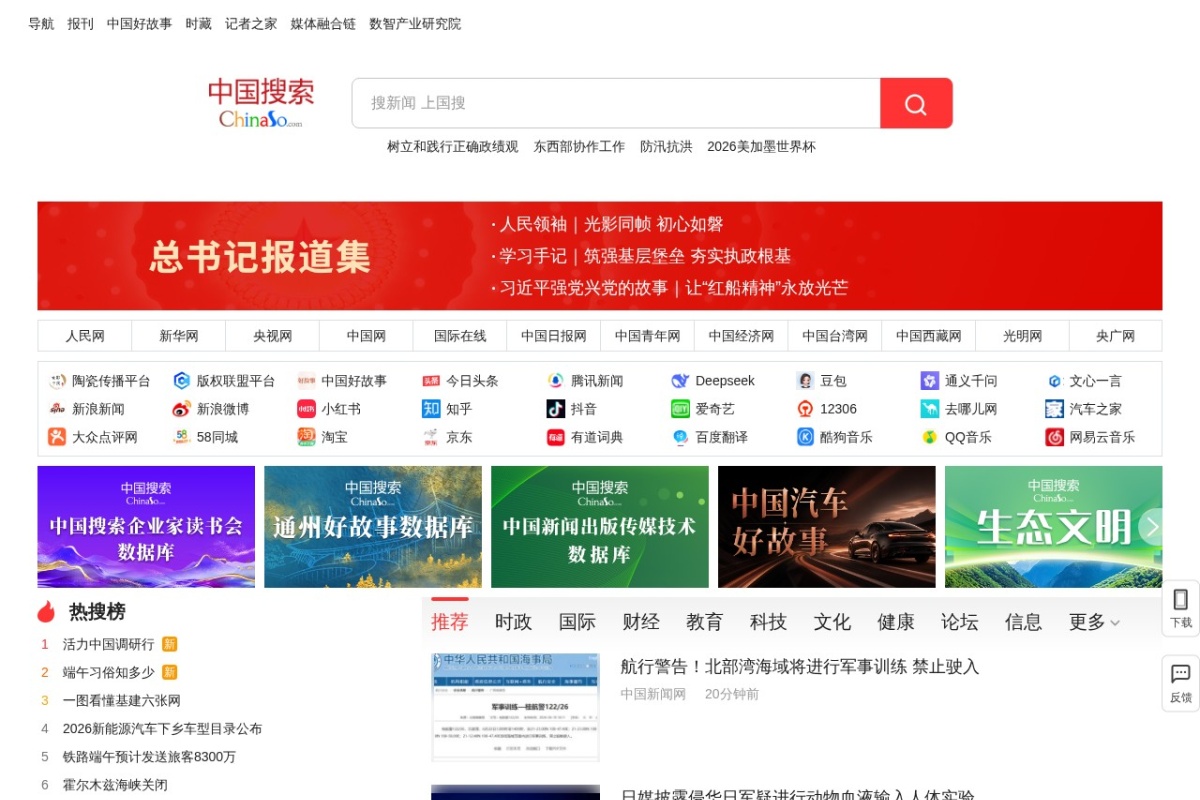Click the 小红书 icon
Image resolution: width=1200 pixels, height=800 pixels.
[x=306, y=409]
